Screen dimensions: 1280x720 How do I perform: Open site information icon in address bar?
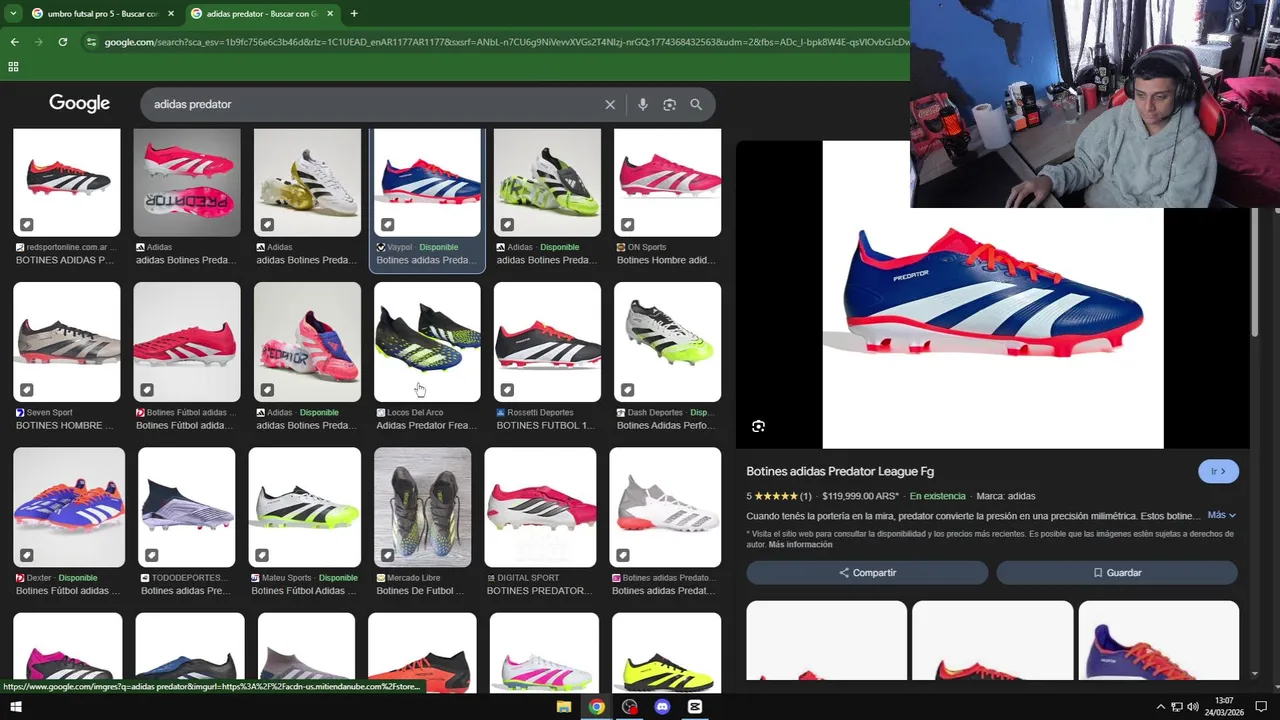coord(91,42)
